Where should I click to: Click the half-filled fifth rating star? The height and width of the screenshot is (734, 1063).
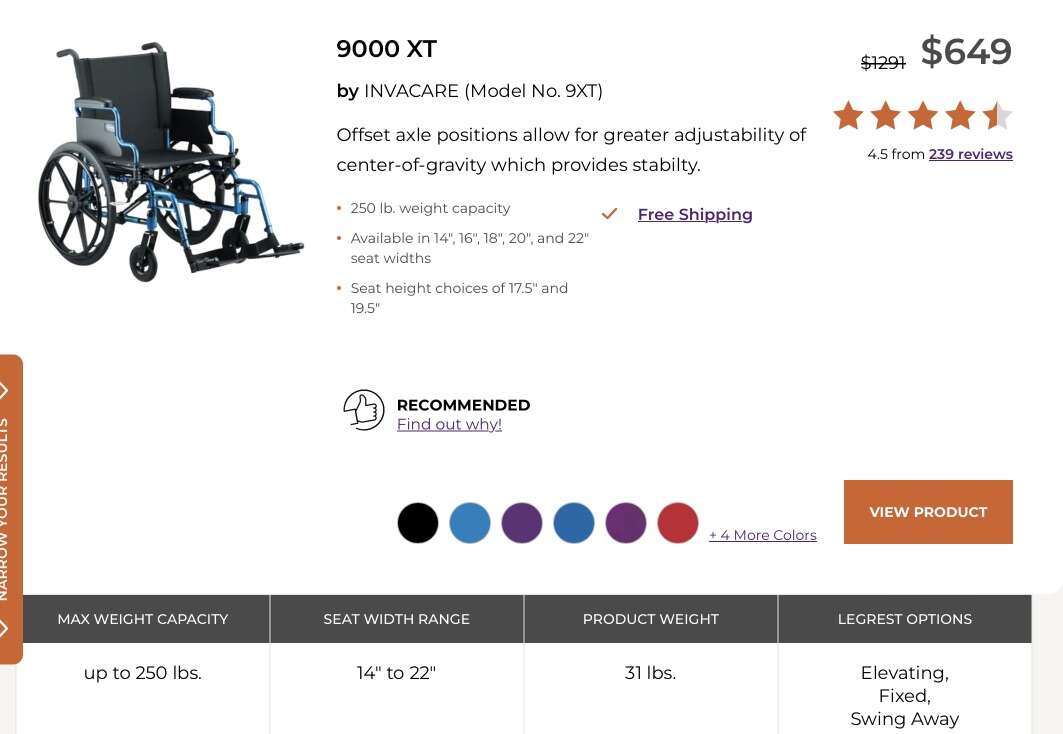996,115
